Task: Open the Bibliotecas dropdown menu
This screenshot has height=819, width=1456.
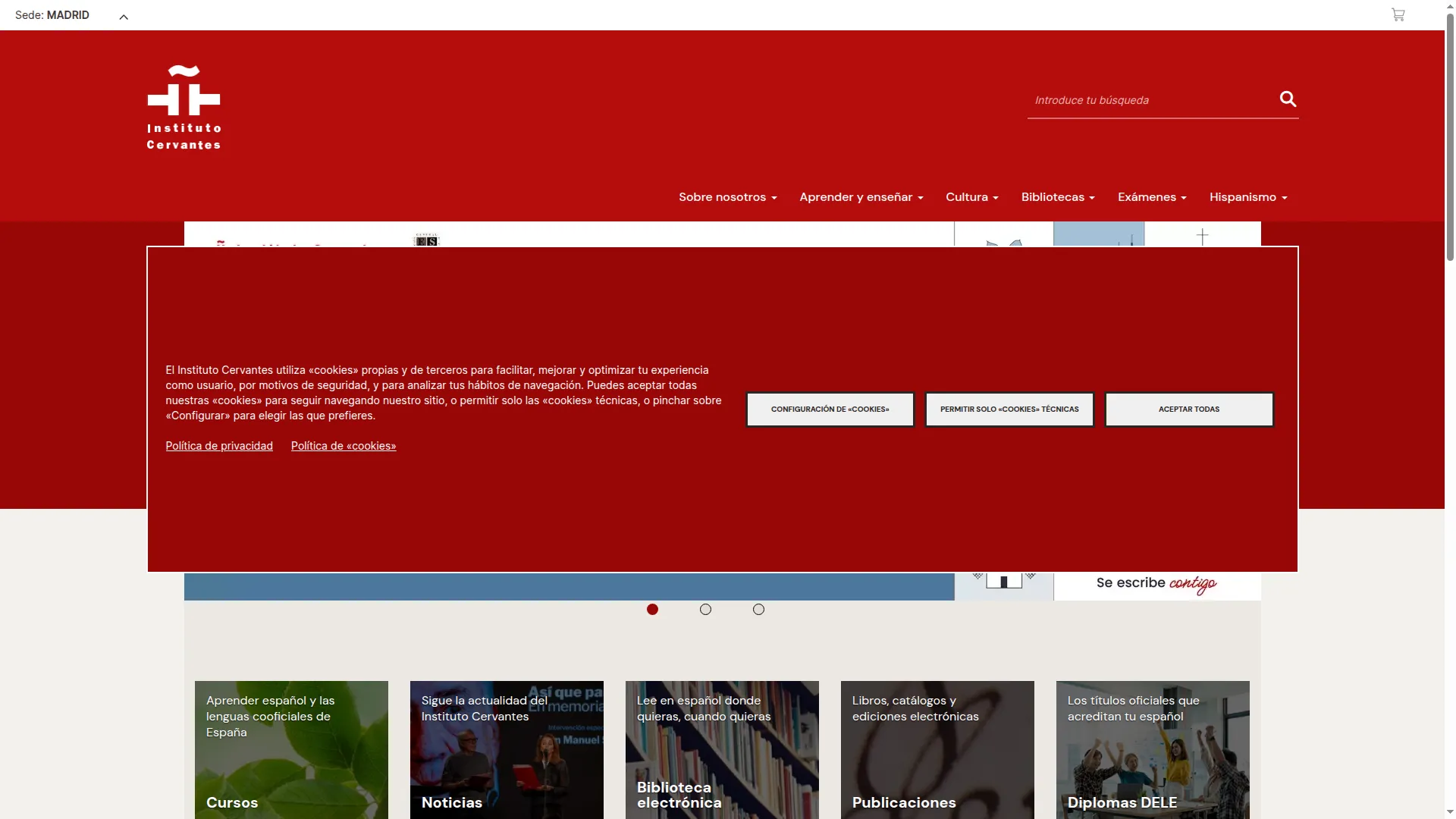Action: (x=1057, y=197)
